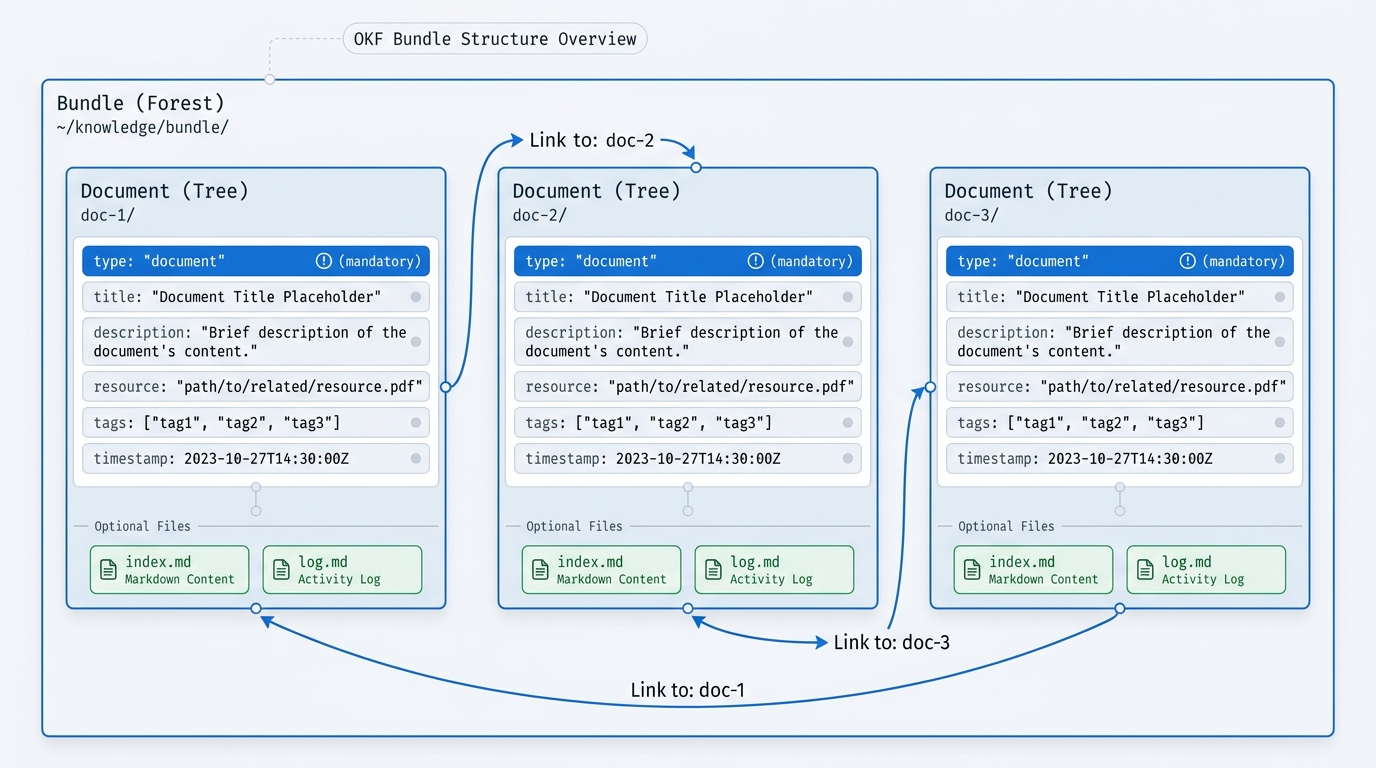Click the gray dot on doc-2 timestamp row
The height and width of the screenshot is (768, 1376).
[847, 459]
